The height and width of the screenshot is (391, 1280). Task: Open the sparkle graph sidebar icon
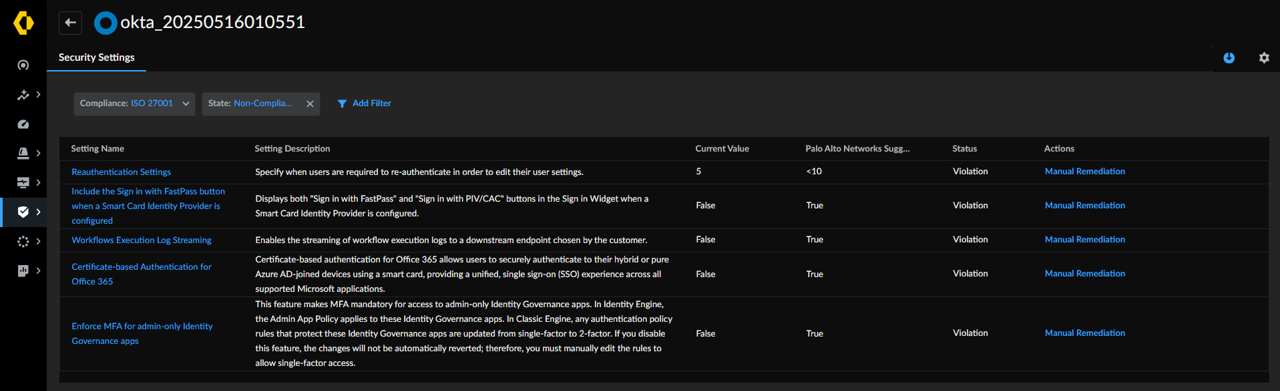coord(23,95)
